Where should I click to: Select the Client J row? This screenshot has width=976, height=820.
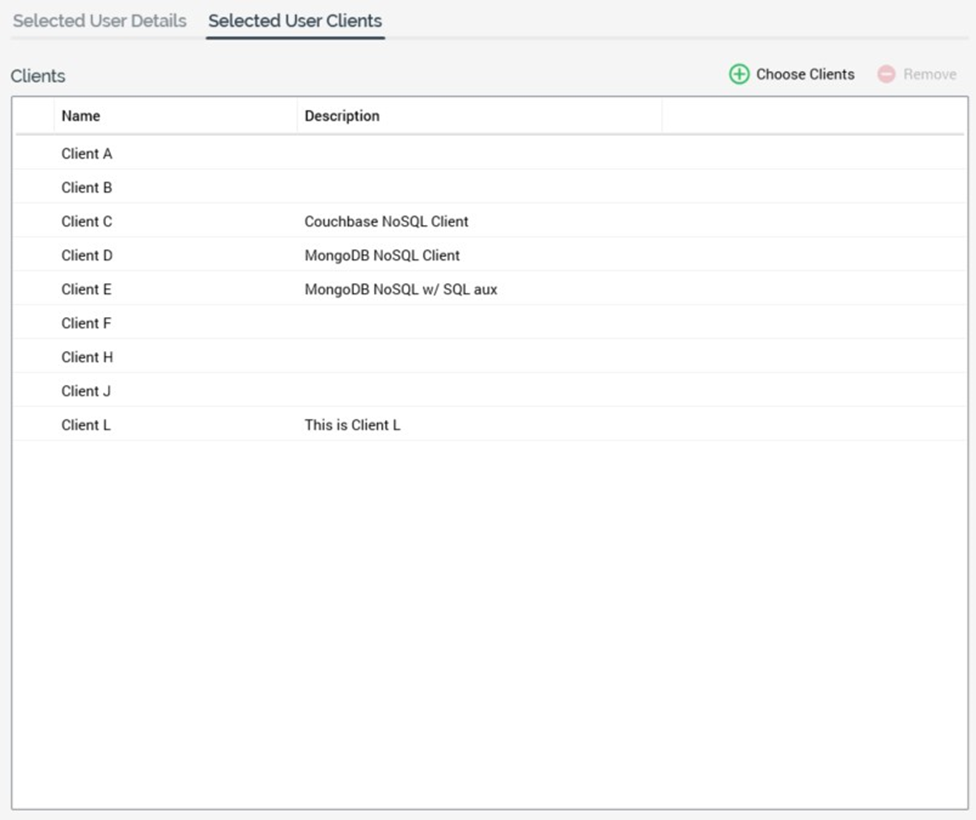(87, 392)
